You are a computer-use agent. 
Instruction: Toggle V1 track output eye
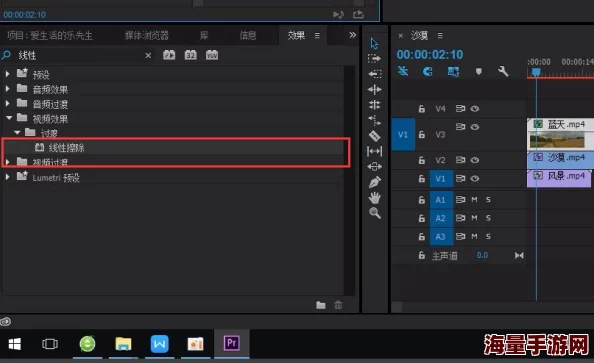[475, 178]
